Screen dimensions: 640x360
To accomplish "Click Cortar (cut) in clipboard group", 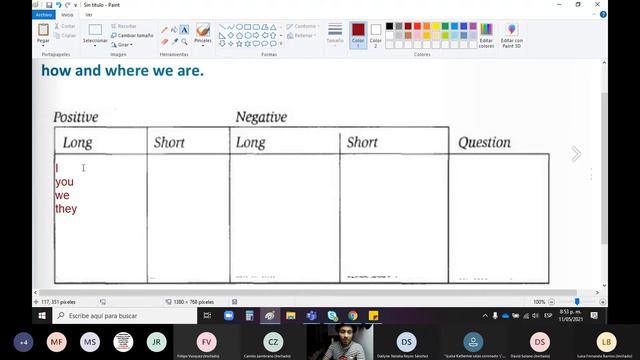I will pyautogui.click(x=65, y=26).
